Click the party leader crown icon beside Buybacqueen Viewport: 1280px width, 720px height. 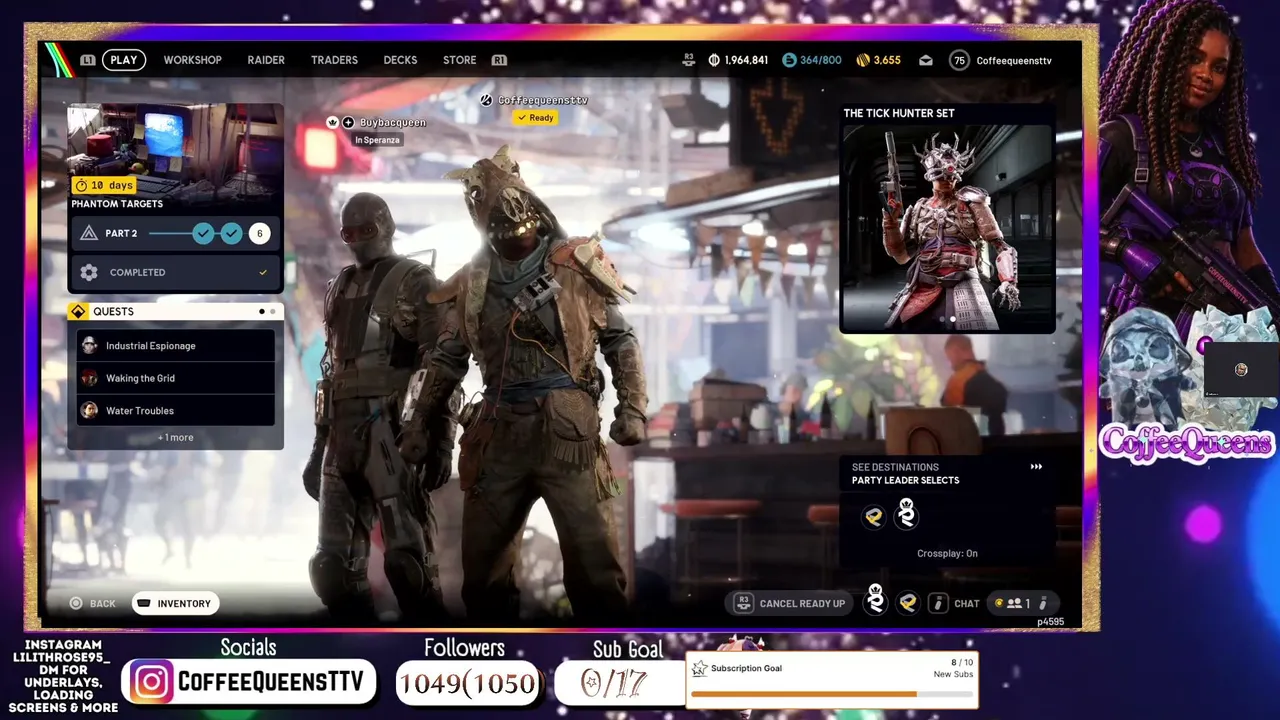[332, 122]
